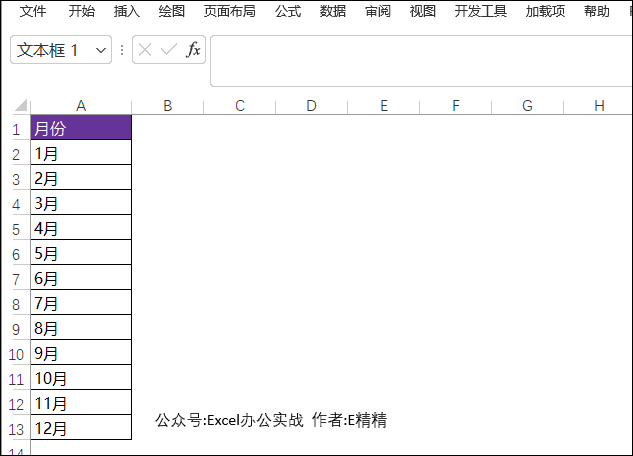Open the 文件 menu tab

33,12
